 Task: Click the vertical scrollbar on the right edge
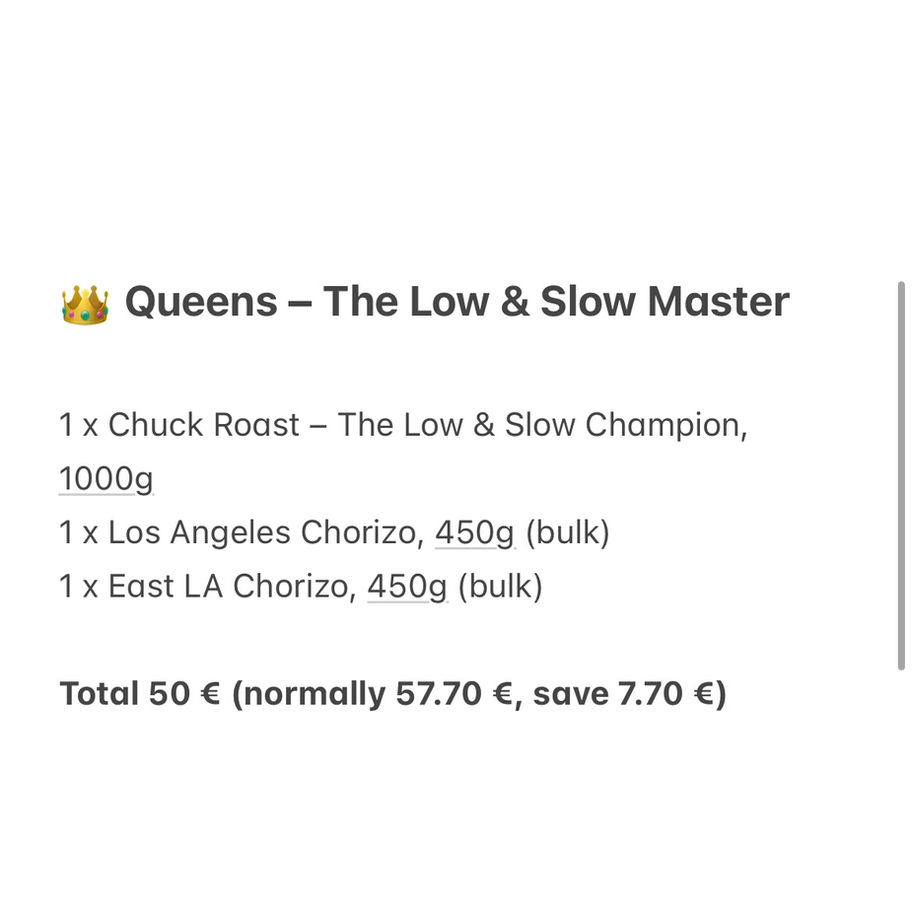point(902,475)
